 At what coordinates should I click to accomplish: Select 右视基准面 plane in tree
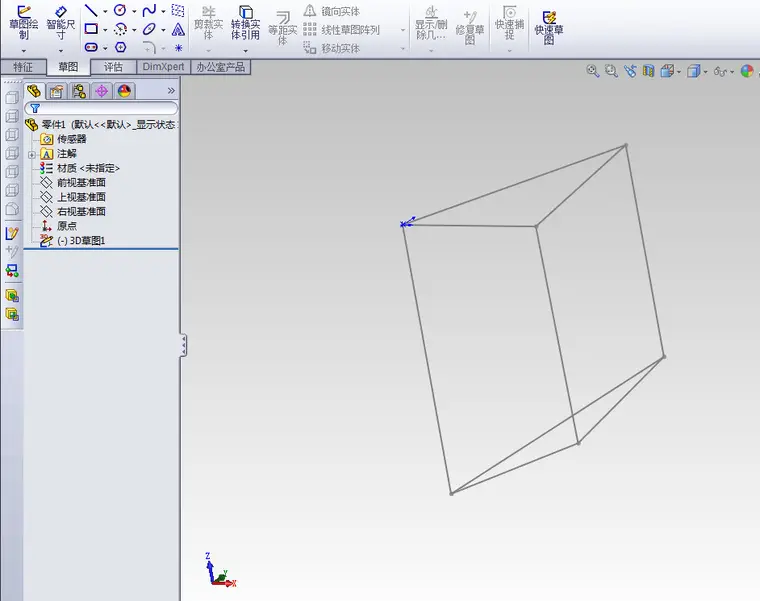pyautogui.click(x=73, y=212)
